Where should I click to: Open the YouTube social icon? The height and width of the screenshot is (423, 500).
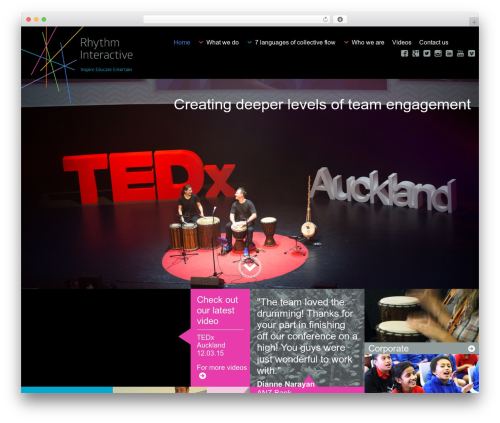click(x=460, y=53)
